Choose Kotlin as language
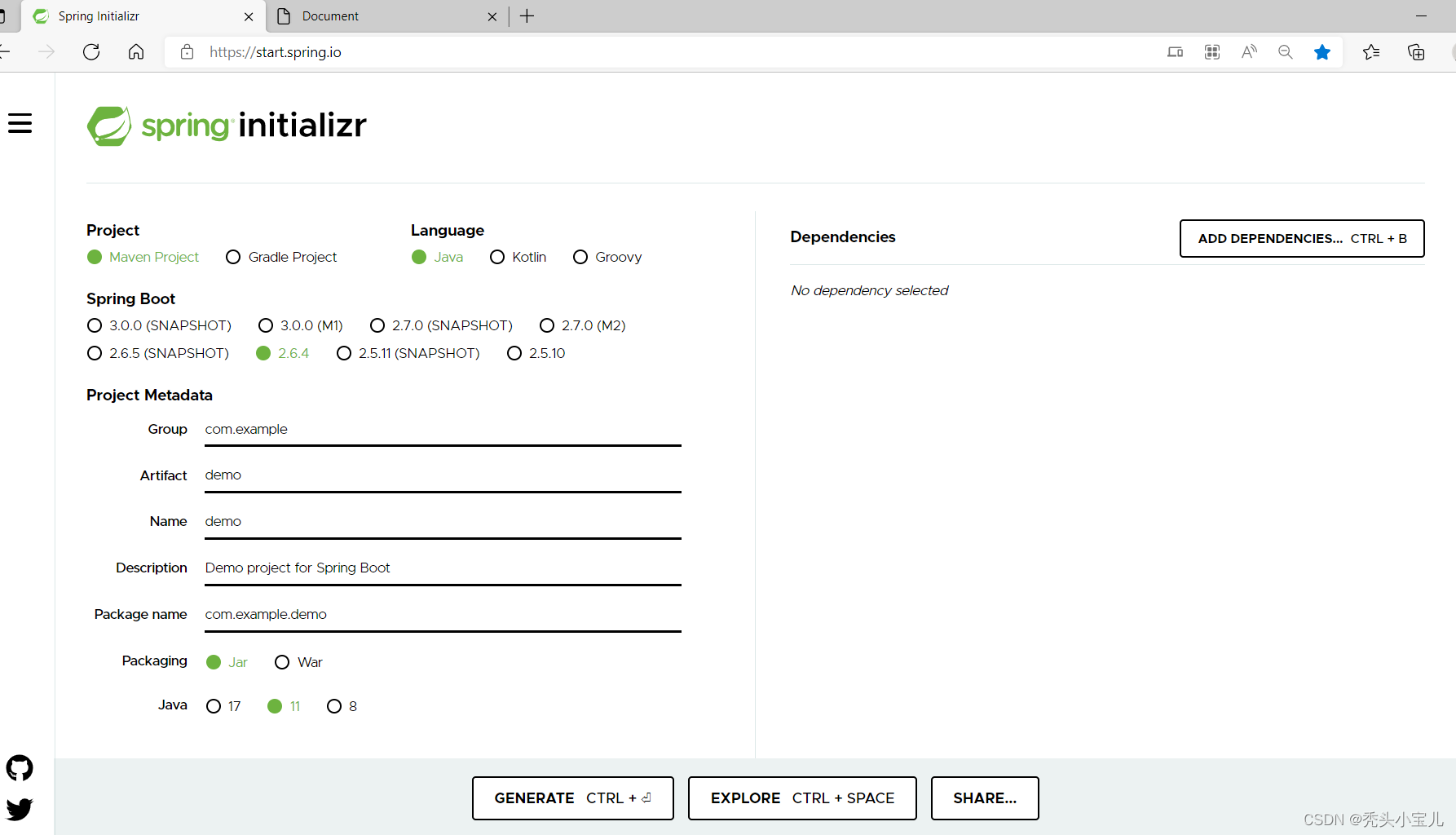1456x835 pixels. coord(518,257)
